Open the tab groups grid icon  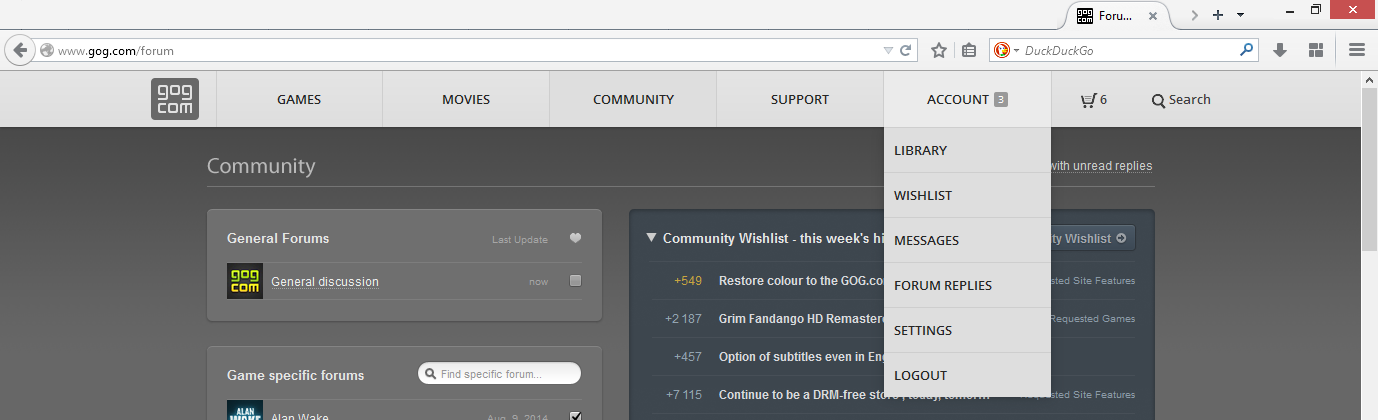coord(1316,50)
